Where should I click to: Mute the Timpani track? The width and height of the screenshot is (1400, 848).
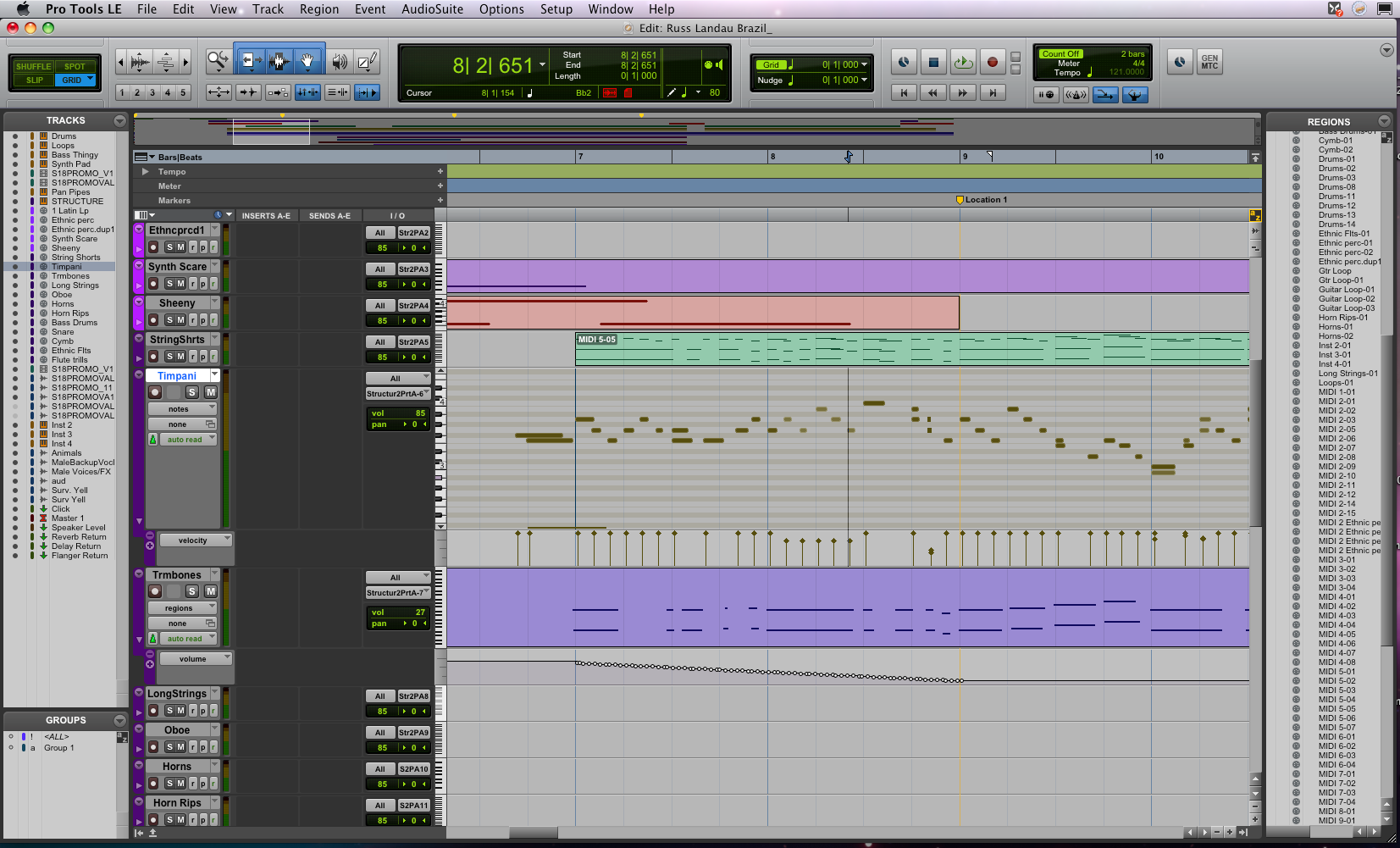[211, 392]
